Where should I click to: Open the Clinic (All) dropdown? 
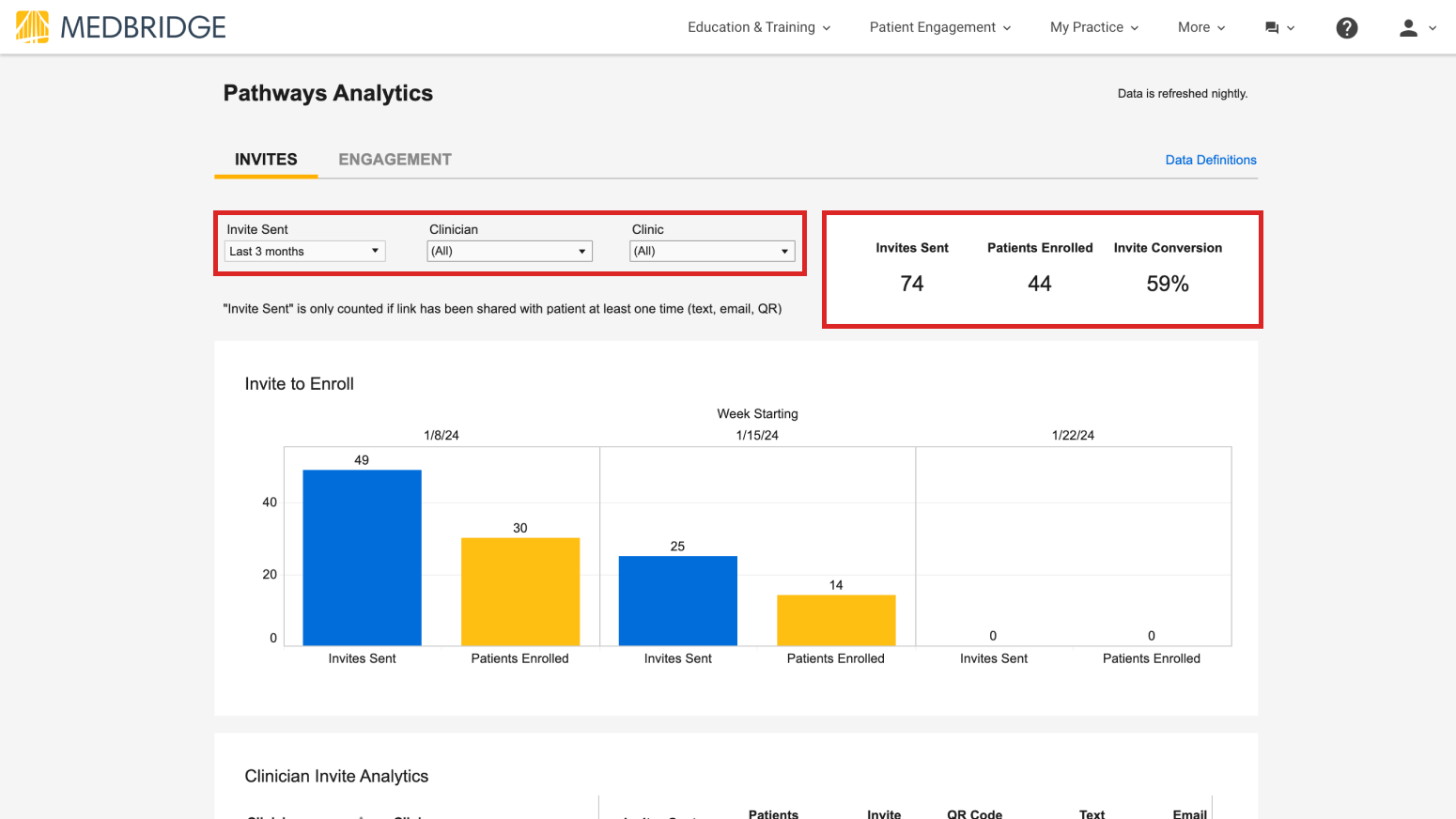coord(711,251)
